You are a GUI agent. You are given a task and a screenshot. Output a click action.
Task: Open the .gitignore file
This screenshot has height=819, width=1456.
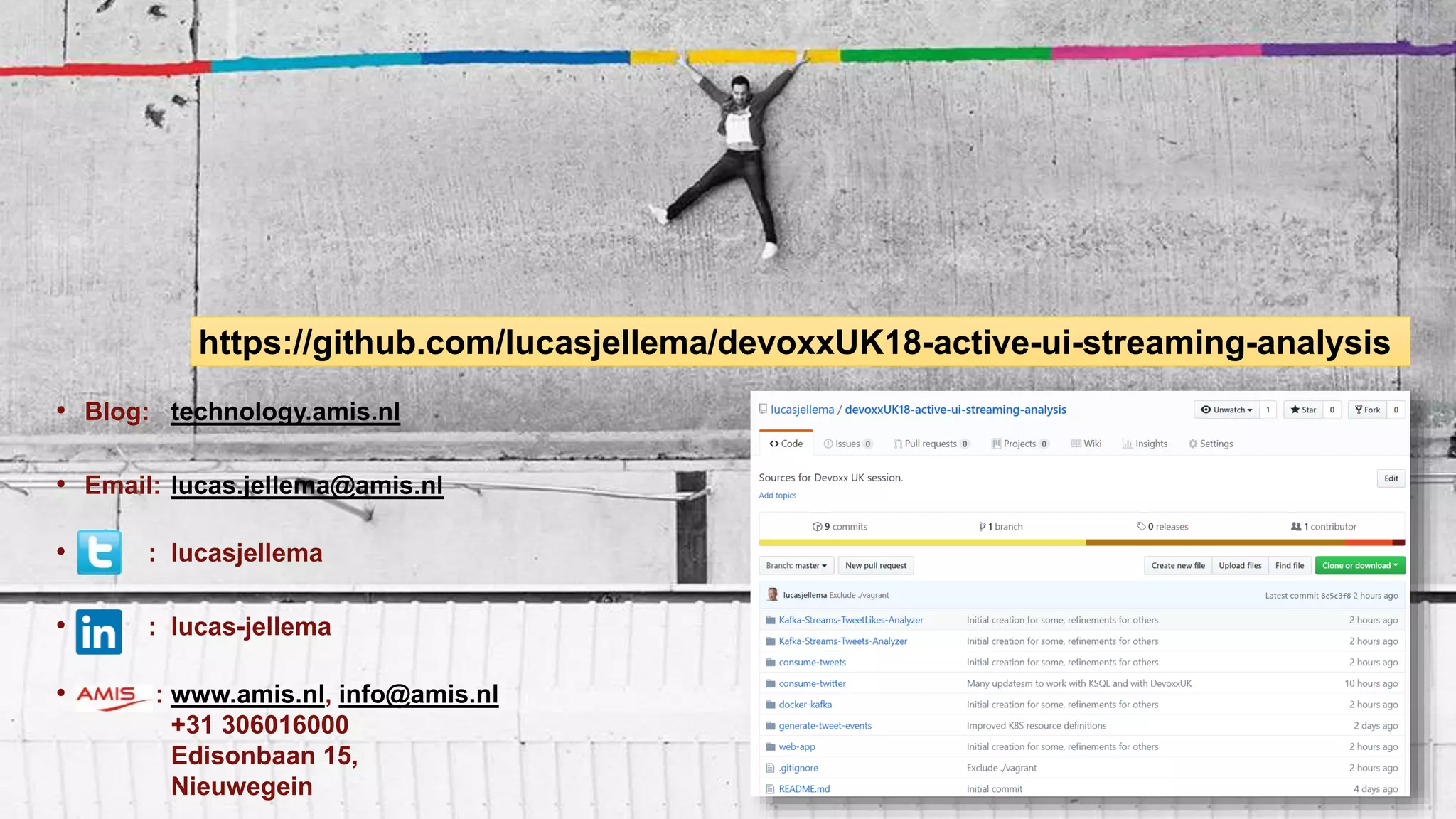pos(798,768)
